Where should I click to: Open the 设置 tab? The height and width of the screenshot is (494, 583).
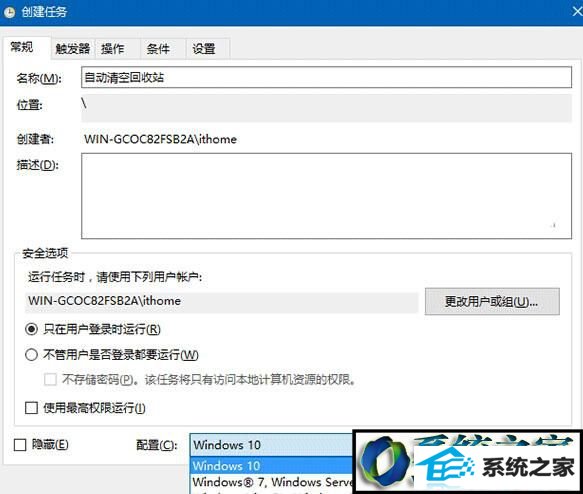click(x=208, y=49)
